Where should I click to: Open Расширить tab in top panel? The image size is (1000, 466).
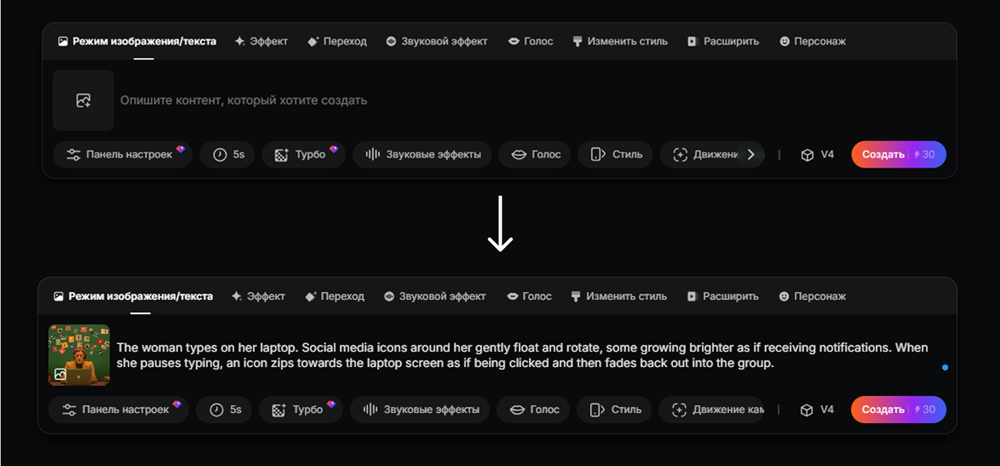pos(723,41)
